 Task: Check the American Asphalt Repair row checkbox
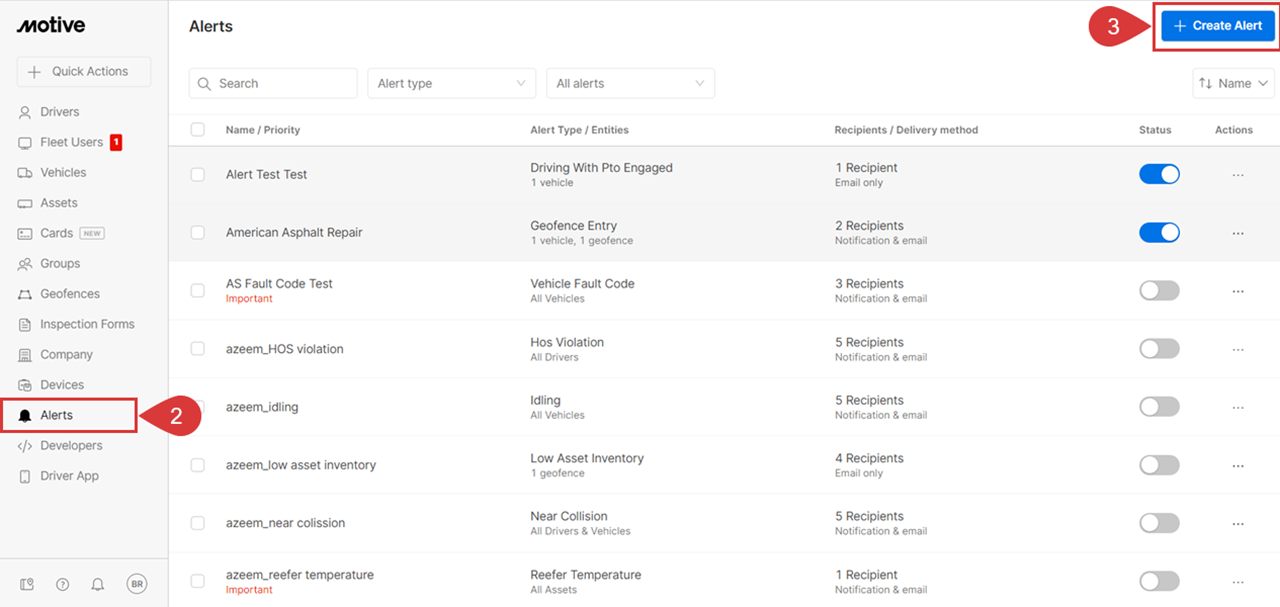click(198, 232)
